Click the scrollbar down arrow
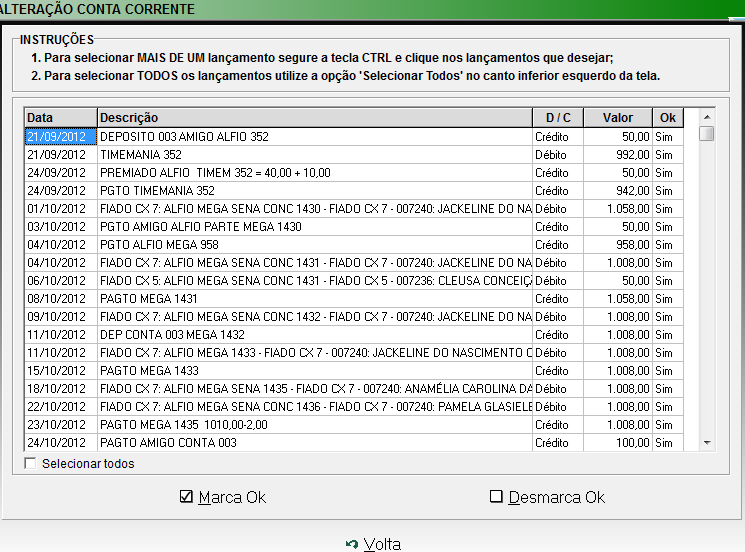 pos(707,443)
